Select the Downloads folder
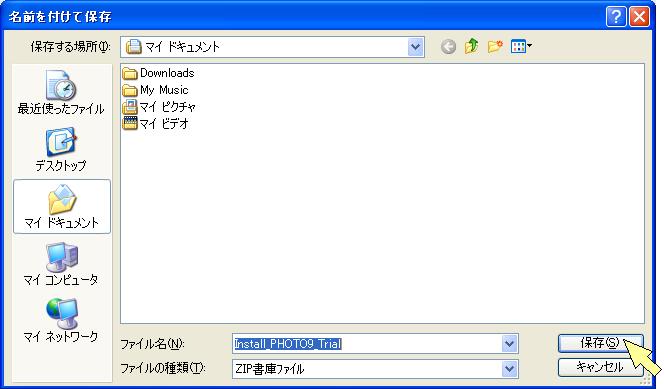The width and height of the screenshot is (664, 389). [159, 73]
